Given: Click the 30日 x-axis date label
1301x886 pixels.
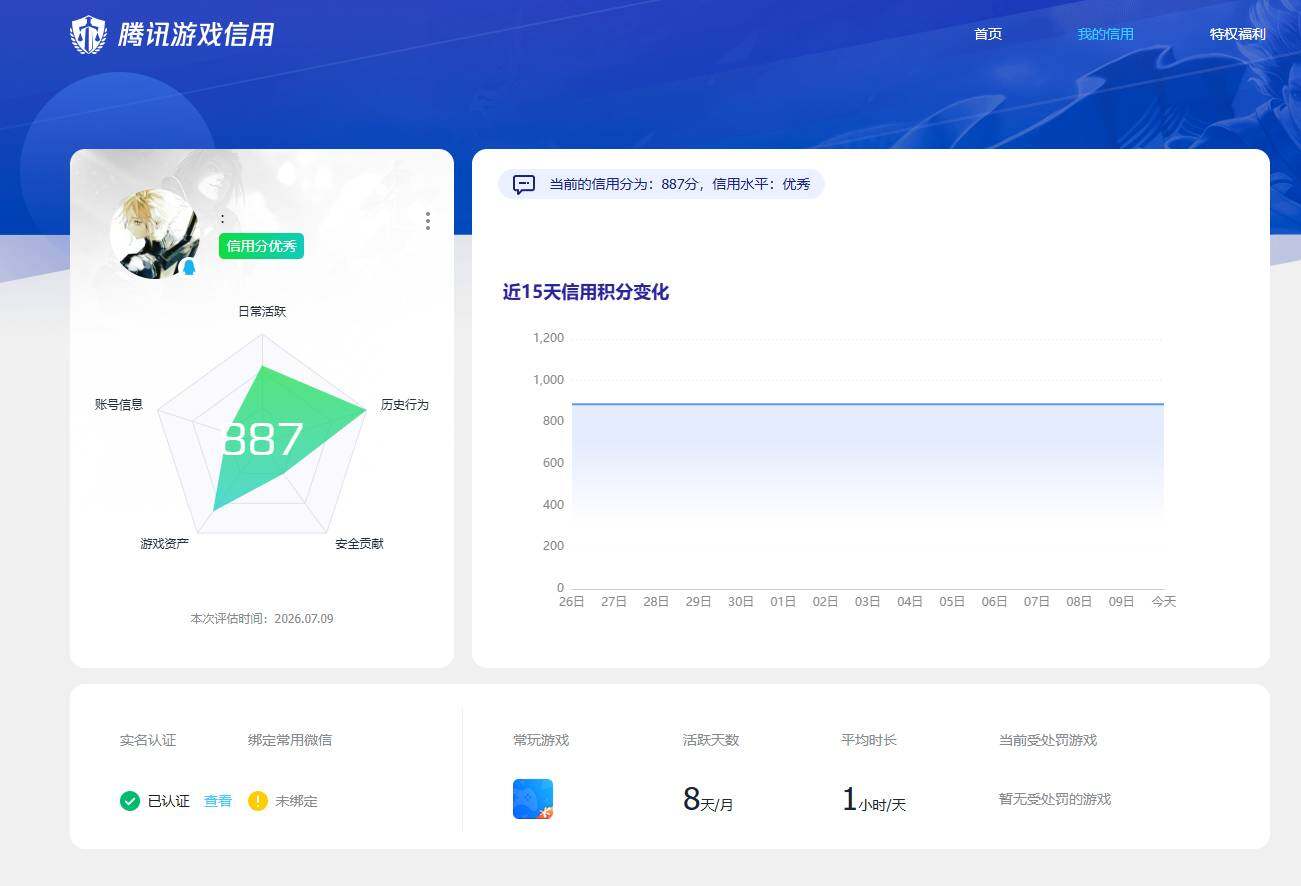Looking at the screenshot, I should coord(741,602).
